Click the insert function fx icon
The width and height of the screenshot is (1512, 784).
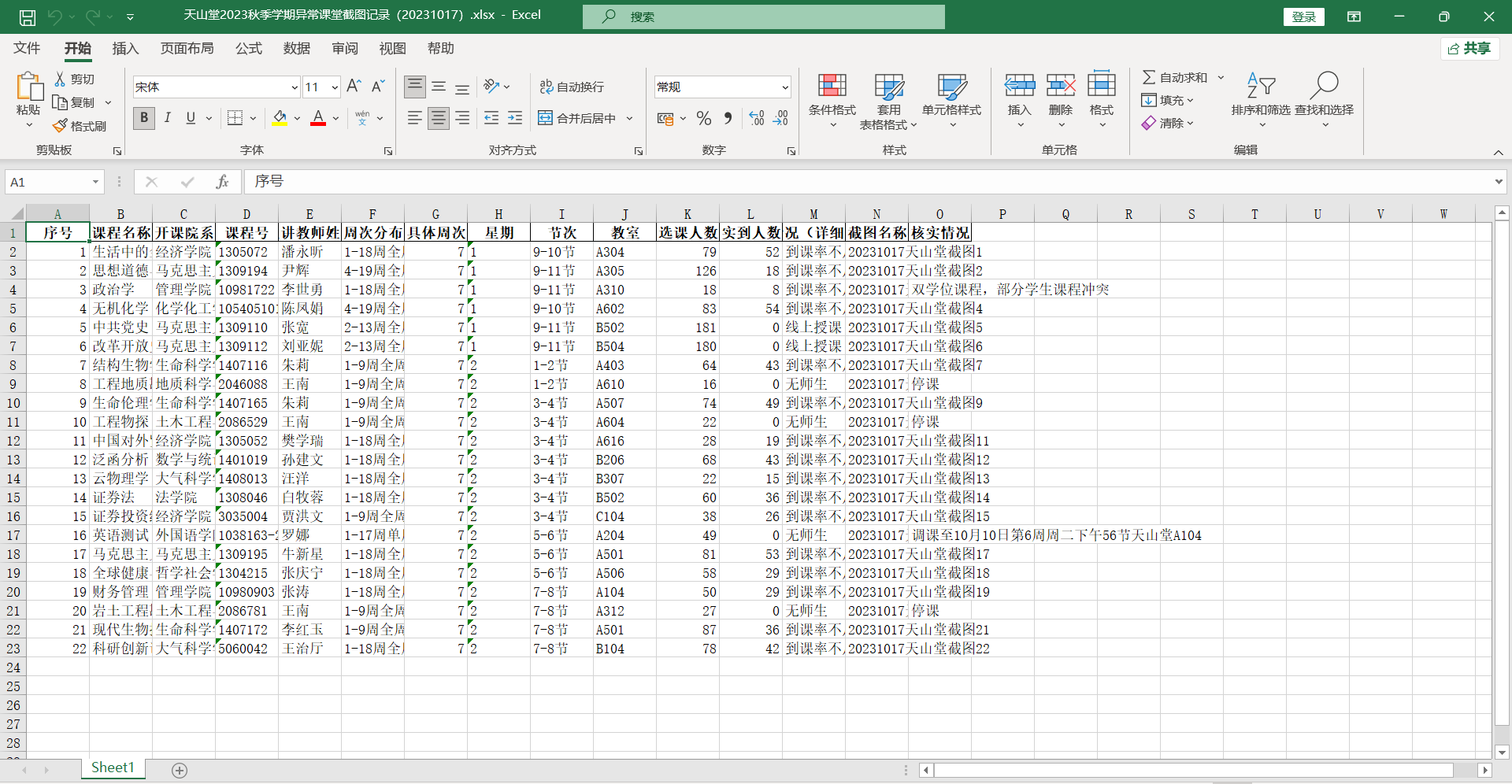pyautogui.click(x=223, y=182)
